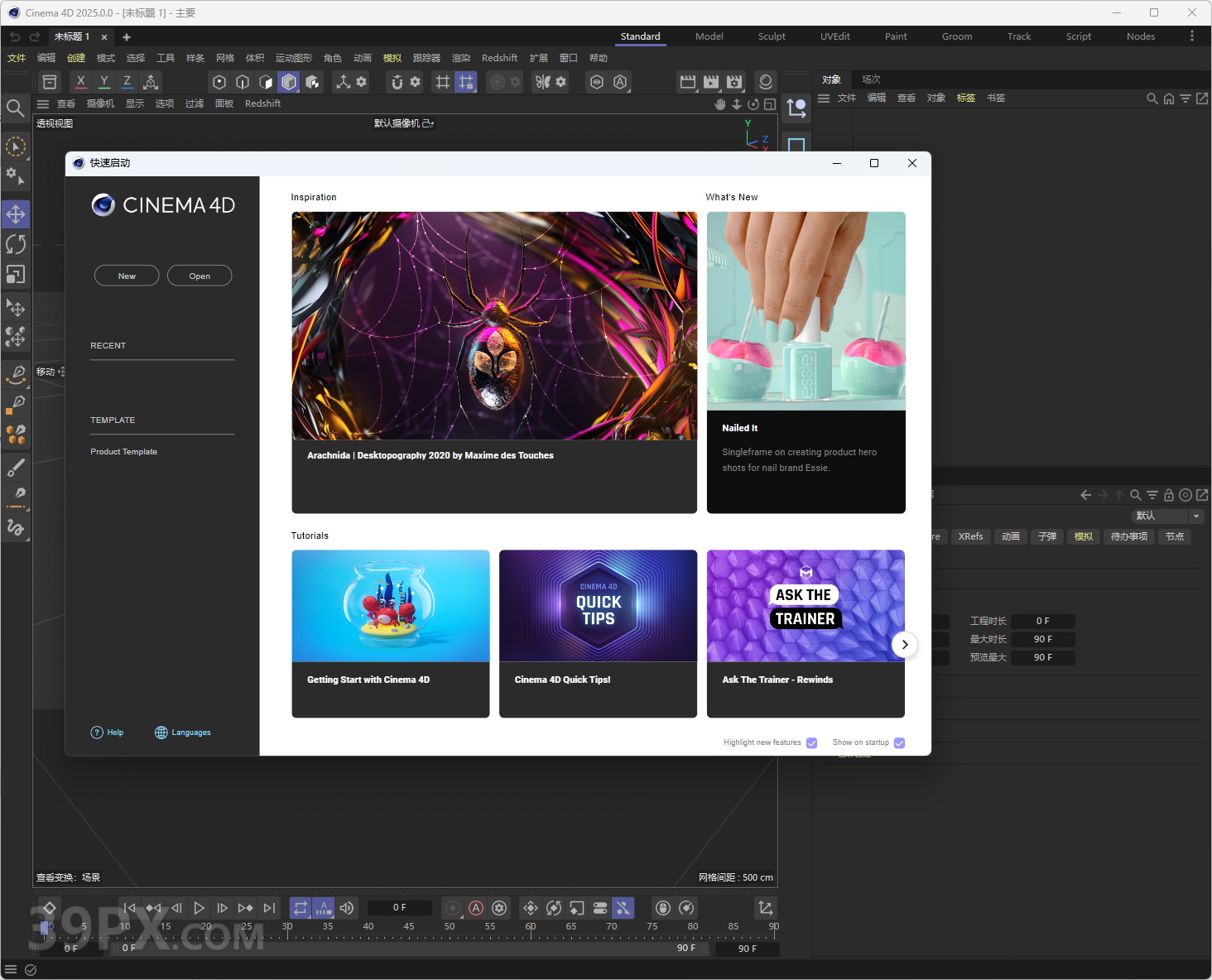This screenshot has width=1212, height=980.
Task: Play the animation with the play button
Action: point(199,908)
